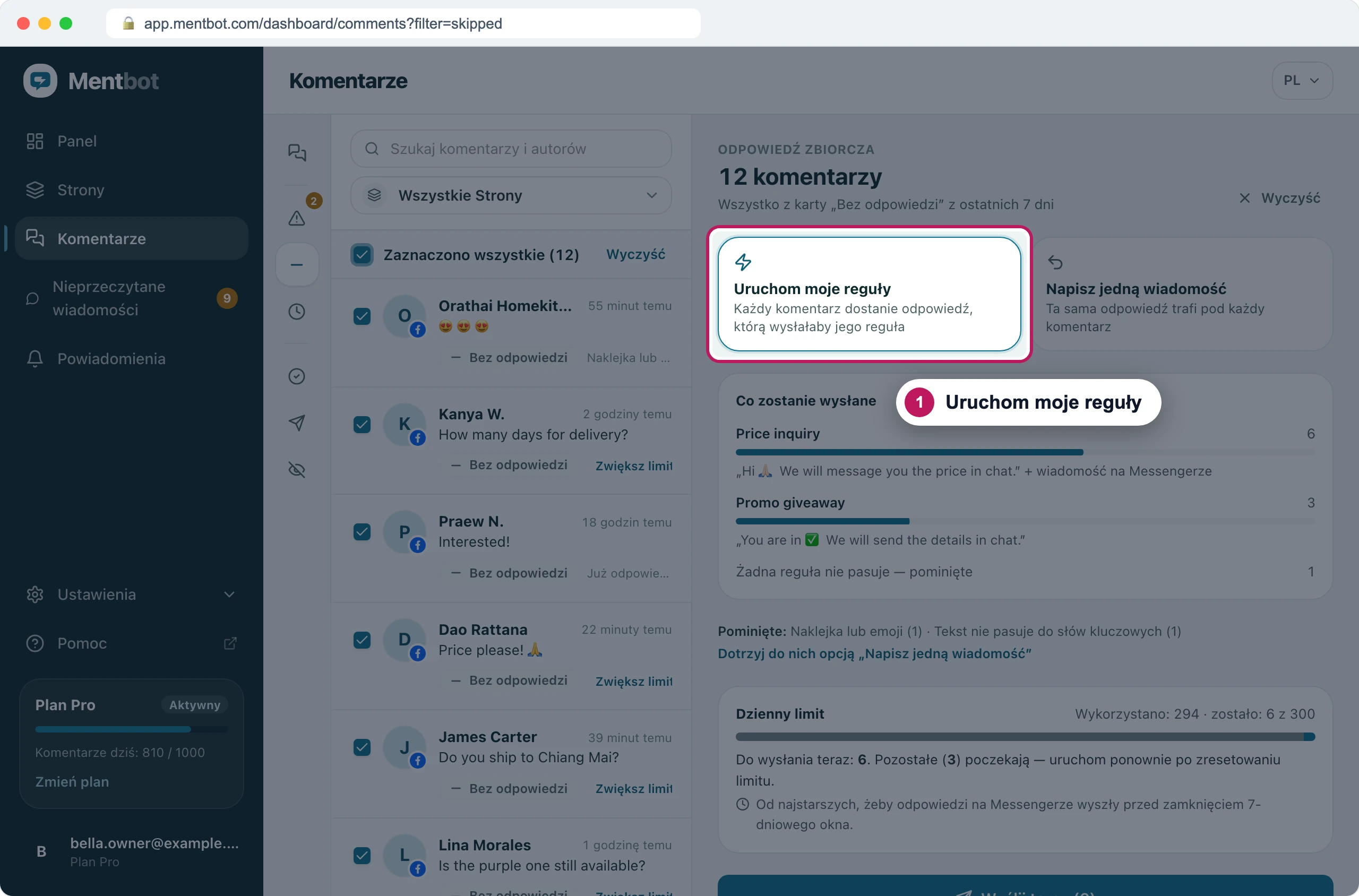Open all conversations filter icon
This screenshot has width=1359, height=896.
point(297,152)
